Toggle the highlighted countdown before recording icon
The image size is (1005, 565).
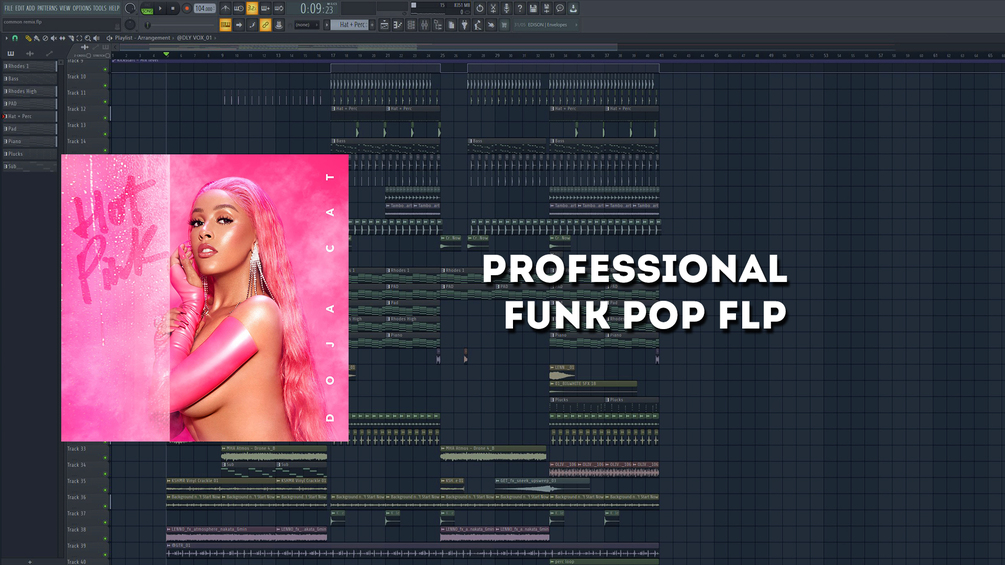point(252,8)
